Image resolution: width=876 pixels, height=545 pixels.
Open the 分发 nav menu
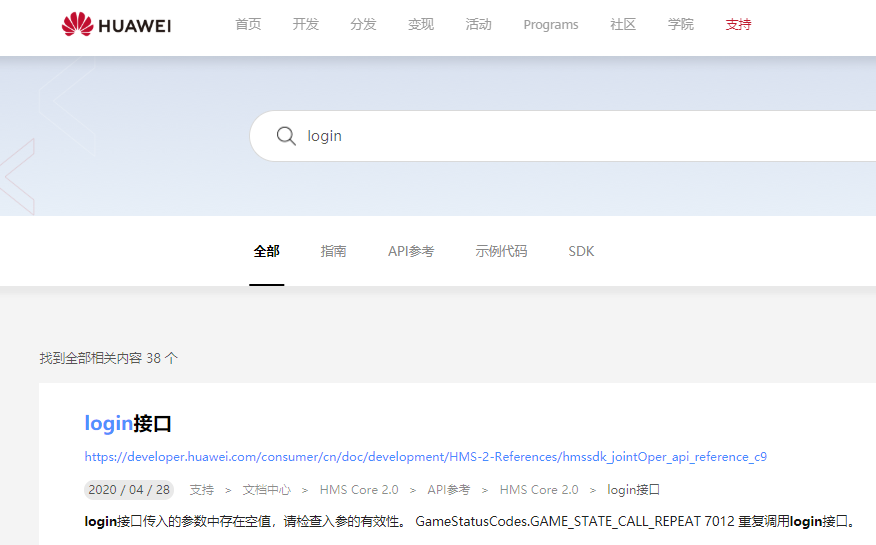[x=363, y=25]
